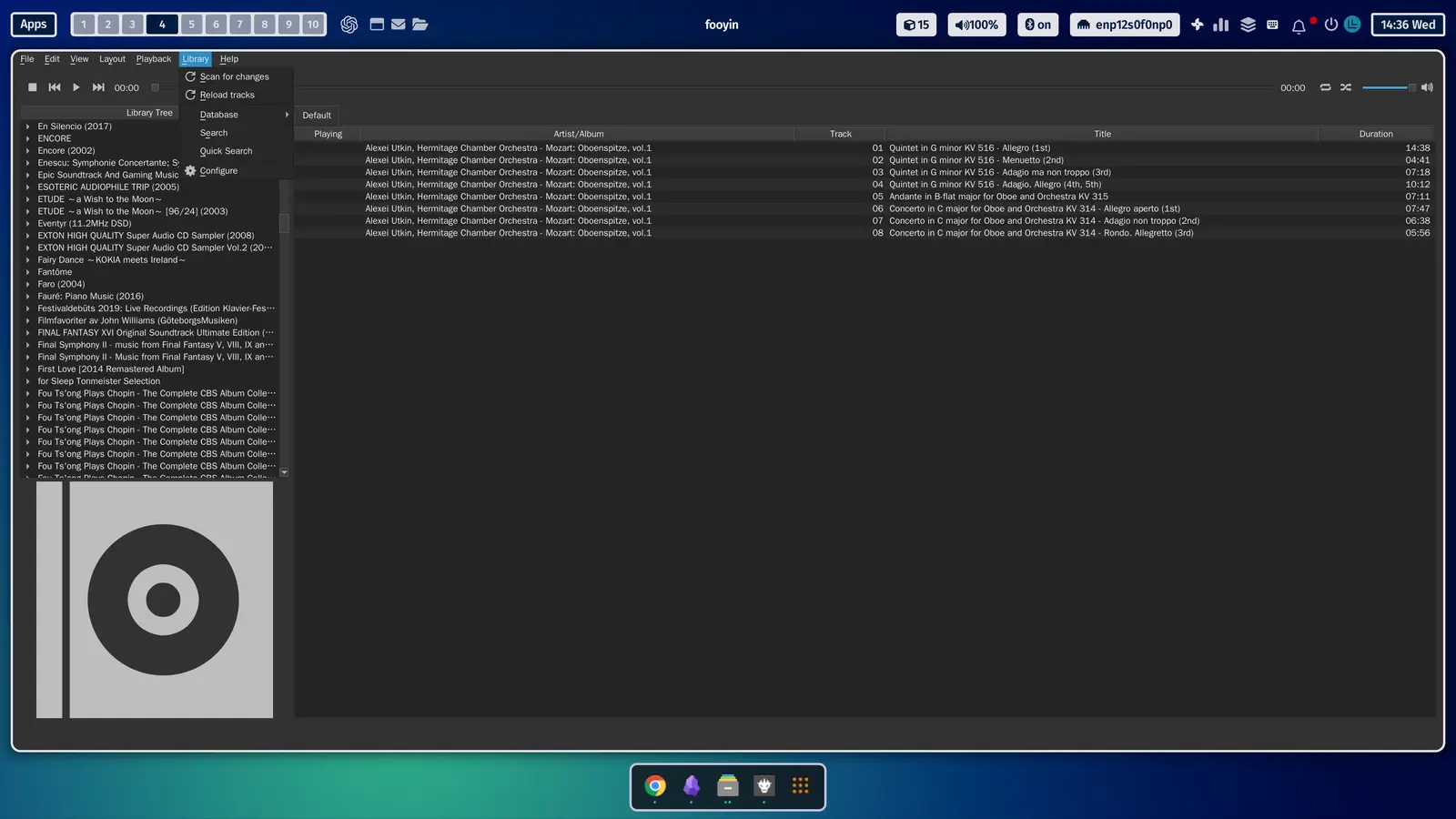Open the Help menu
Screen dimensions: 1456x819
229,59
